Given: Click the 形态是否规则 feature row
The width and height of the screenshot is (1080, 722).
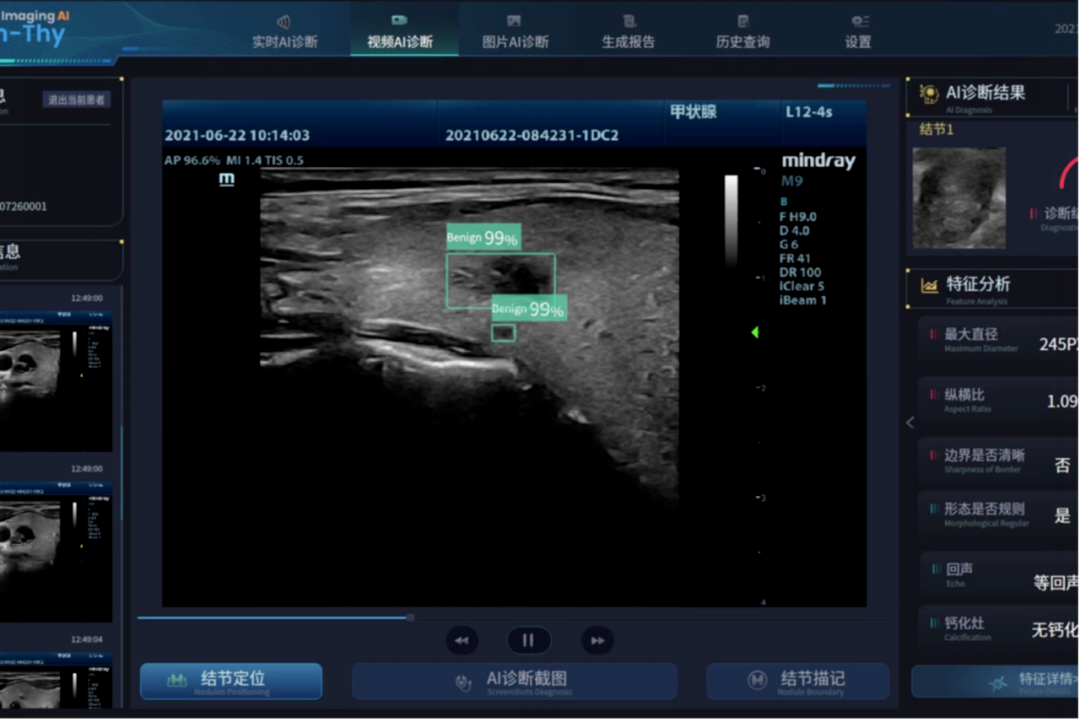Looking at the screenshot, I should [x=999, y=514].
